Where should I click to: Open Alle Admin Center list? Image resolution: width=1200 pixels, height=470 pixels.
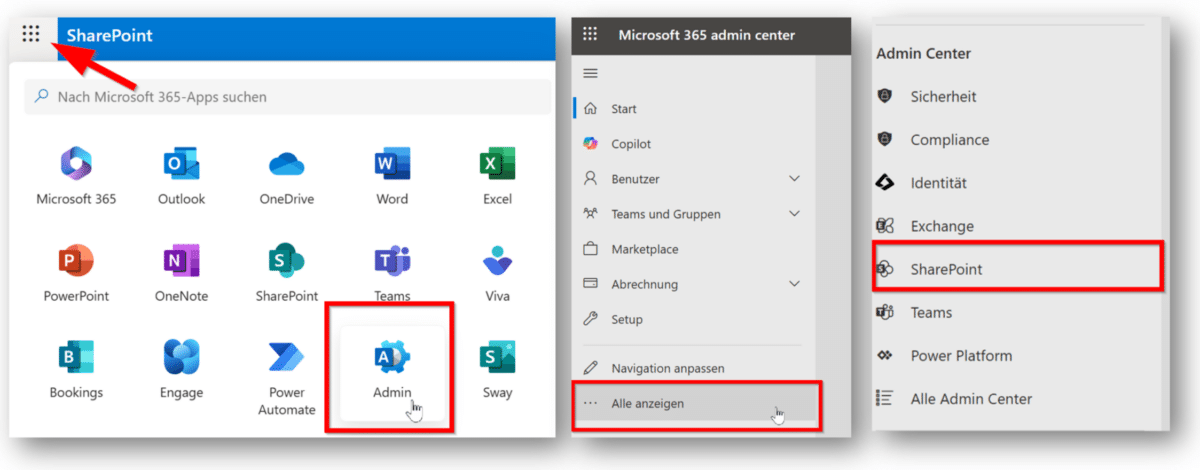(x=970, y=399)
